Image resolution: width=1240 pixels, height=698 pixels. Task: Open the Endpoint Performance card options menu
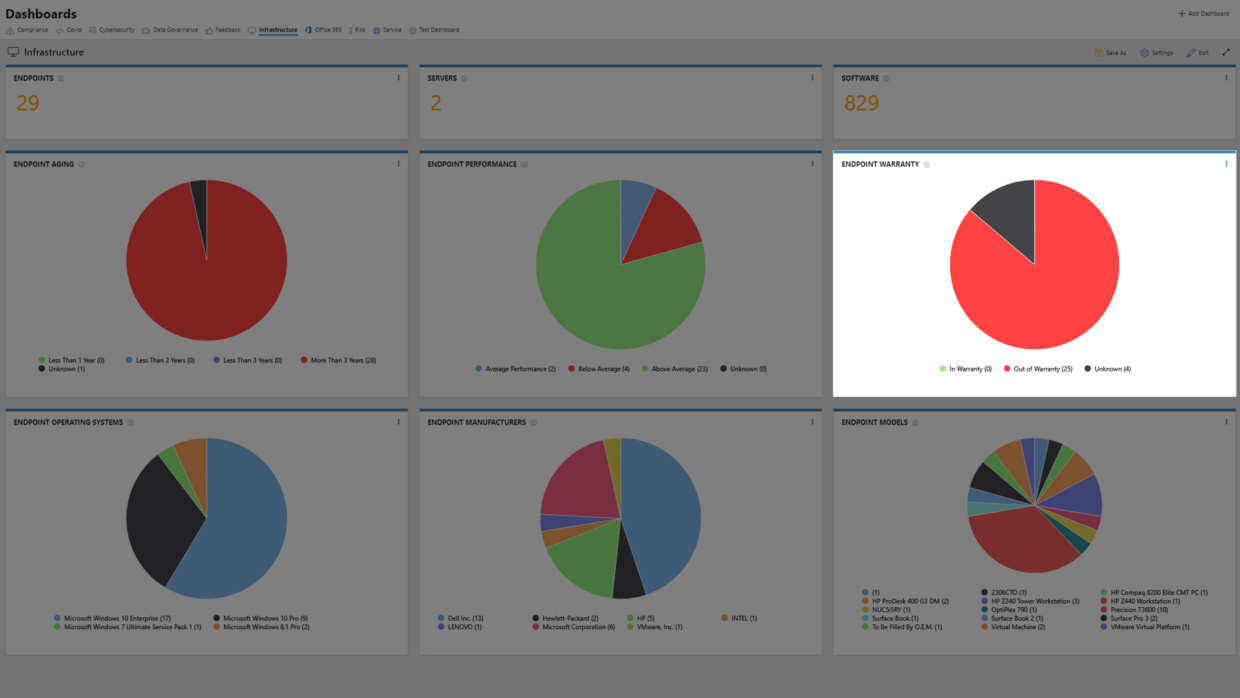[x=812, y=164]
